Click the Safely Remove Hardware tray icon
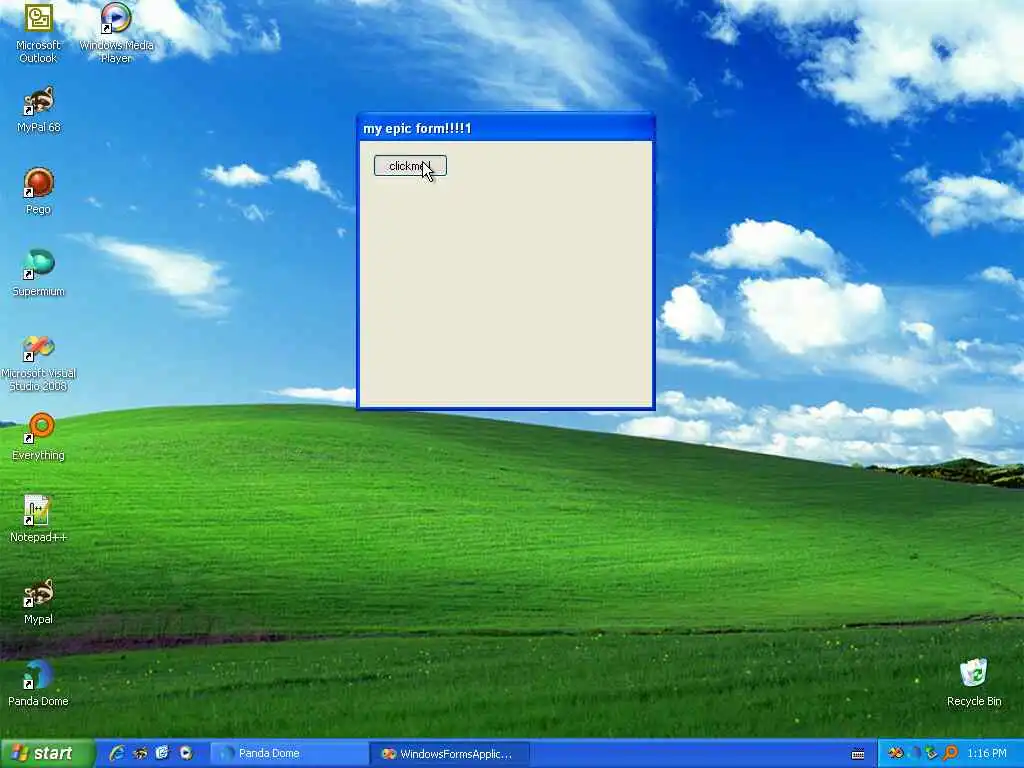 (x=931, y=754)
